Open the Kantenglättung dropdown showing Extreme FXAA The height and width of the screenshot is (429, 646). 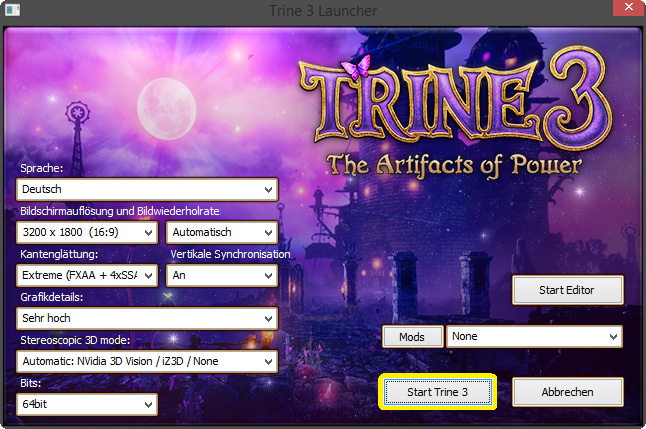(x=87, y=275)
